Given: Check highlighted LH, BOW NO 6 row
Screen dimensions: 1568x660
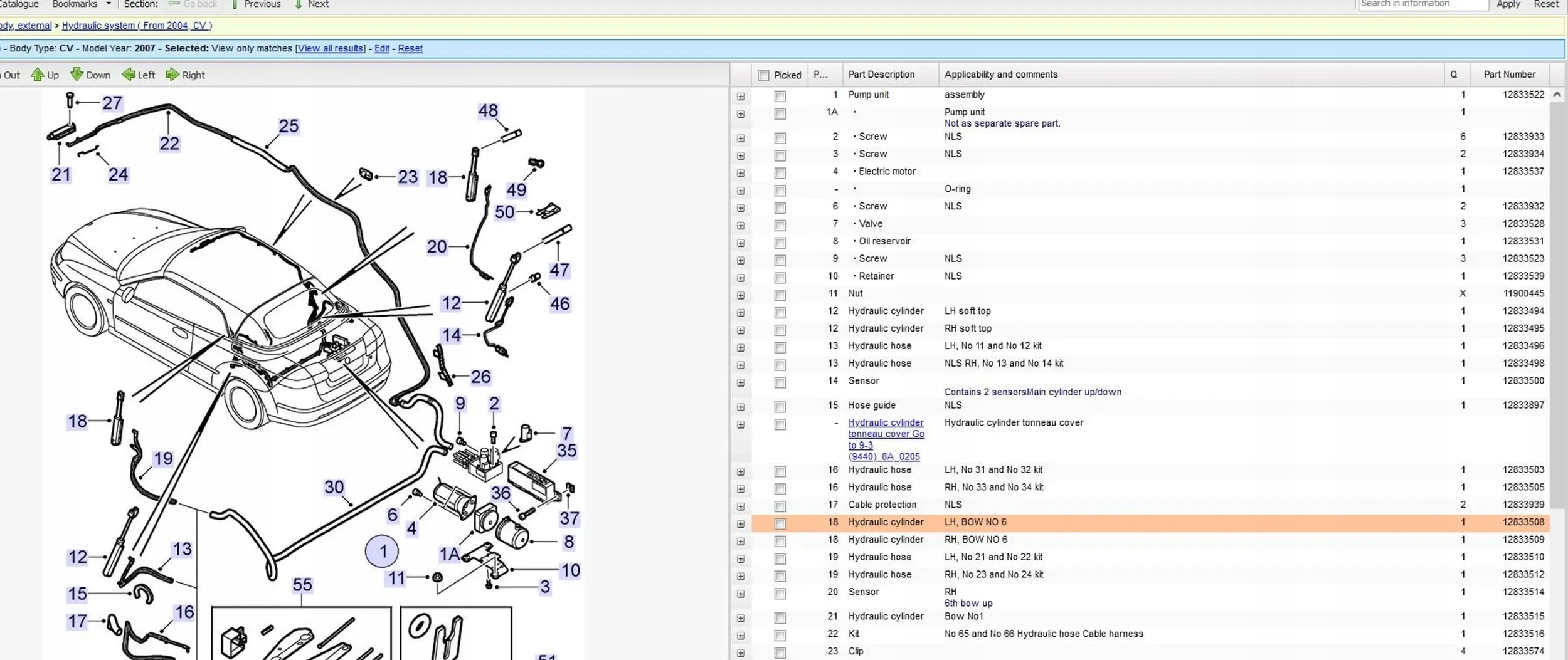Looking at the screenshot, I should 780,523.
